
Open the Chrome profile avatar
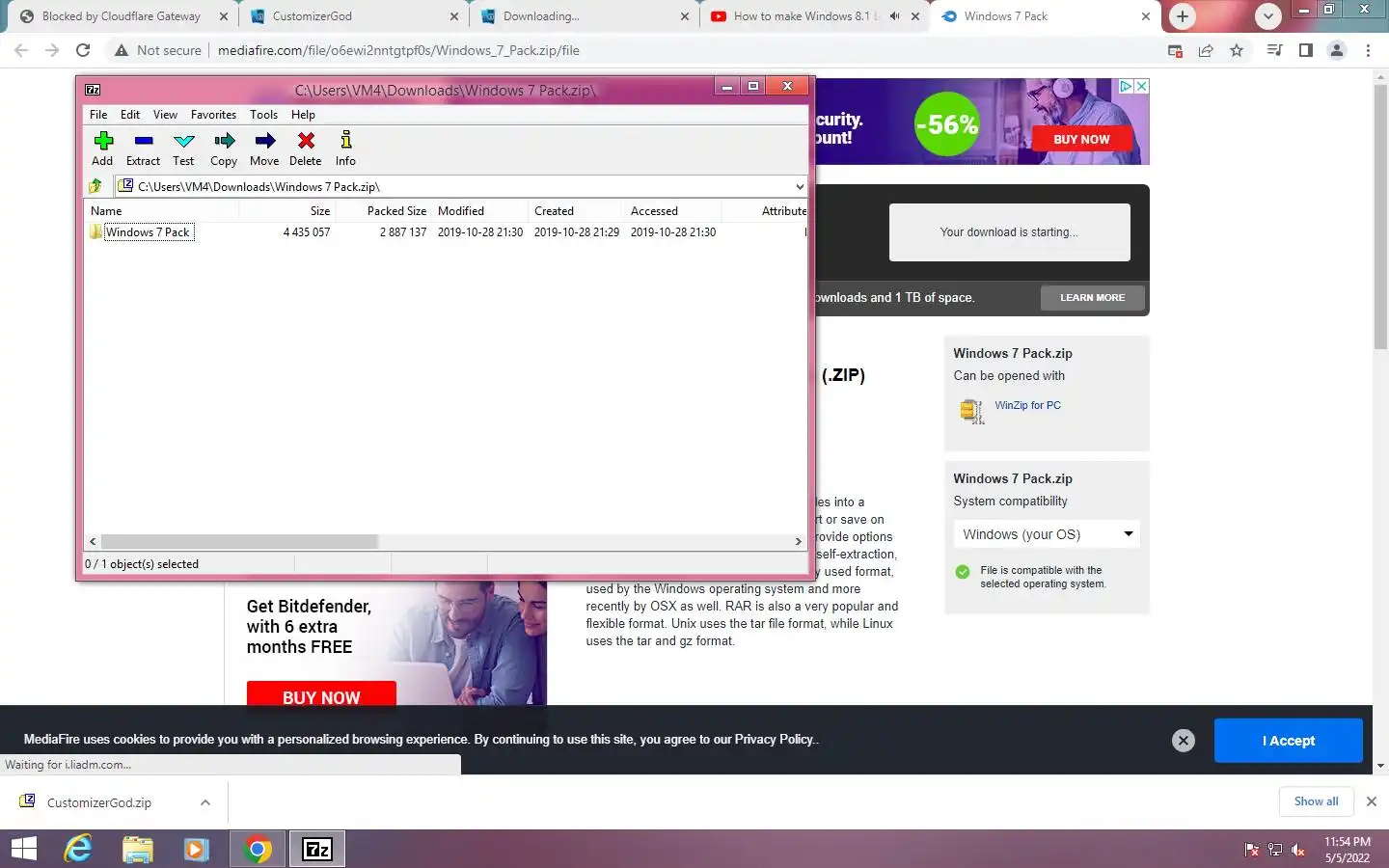click(x=1337, y=50)
